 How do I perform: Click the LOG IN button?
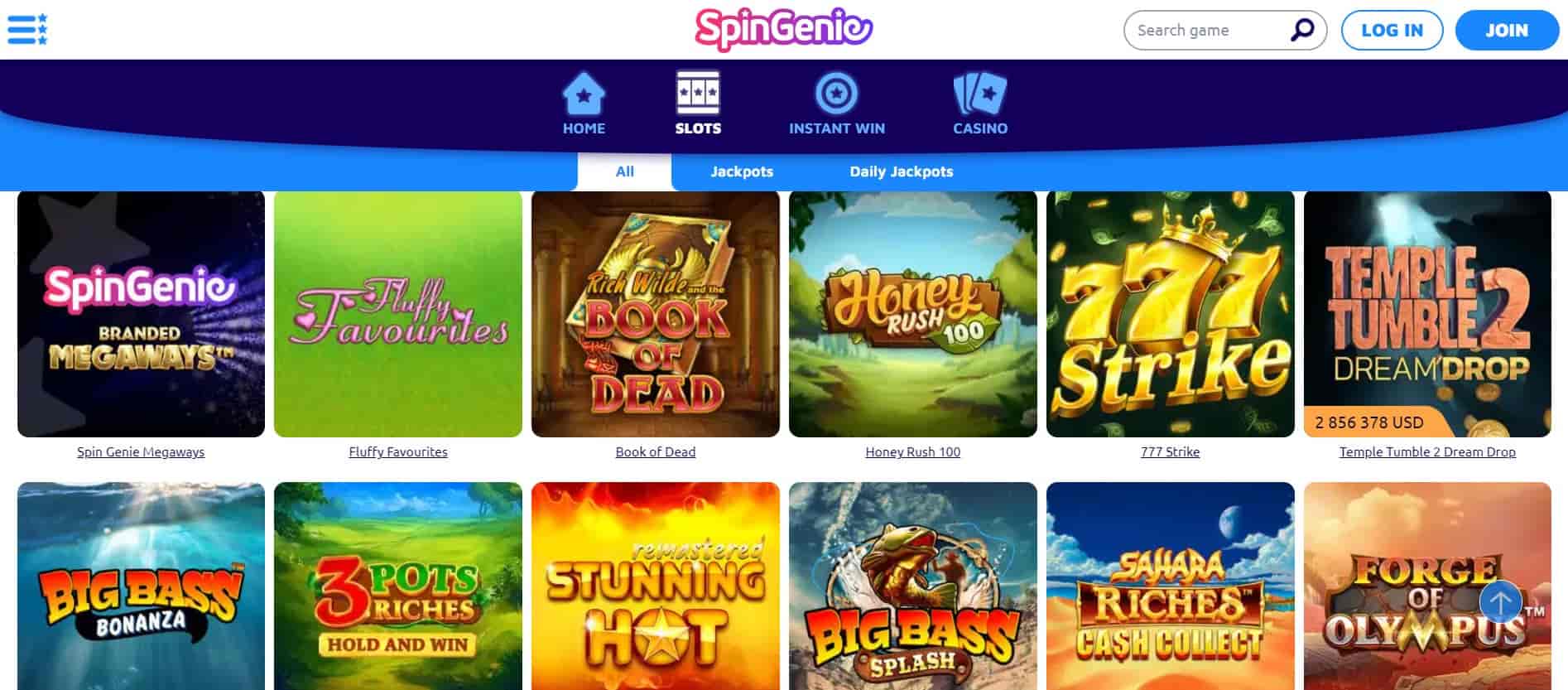coord(1392,31)
